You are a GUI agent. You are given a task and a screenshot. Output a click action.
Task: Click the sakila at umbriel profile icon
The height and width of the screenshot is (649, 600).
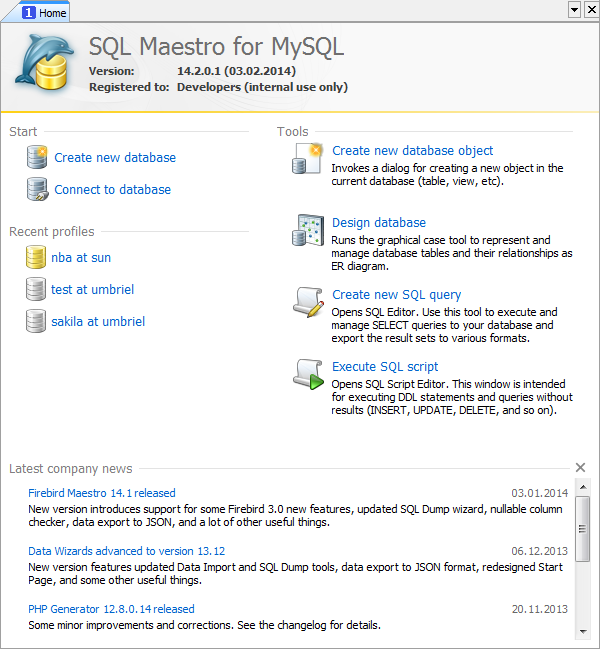coord(35,322)
